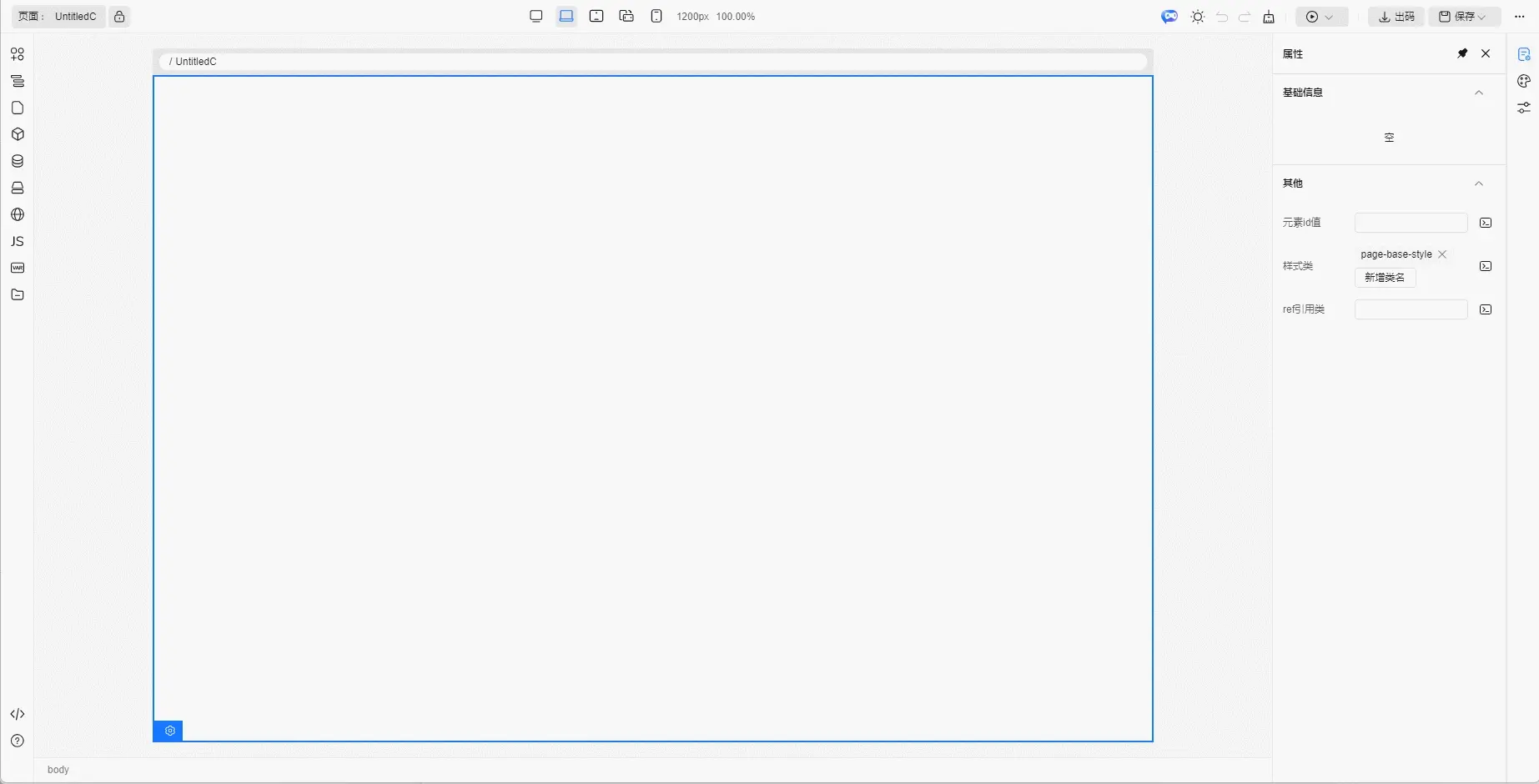Switch to the properties tab icon
Screen dimensions: 1539x784
pos(1524,54)
